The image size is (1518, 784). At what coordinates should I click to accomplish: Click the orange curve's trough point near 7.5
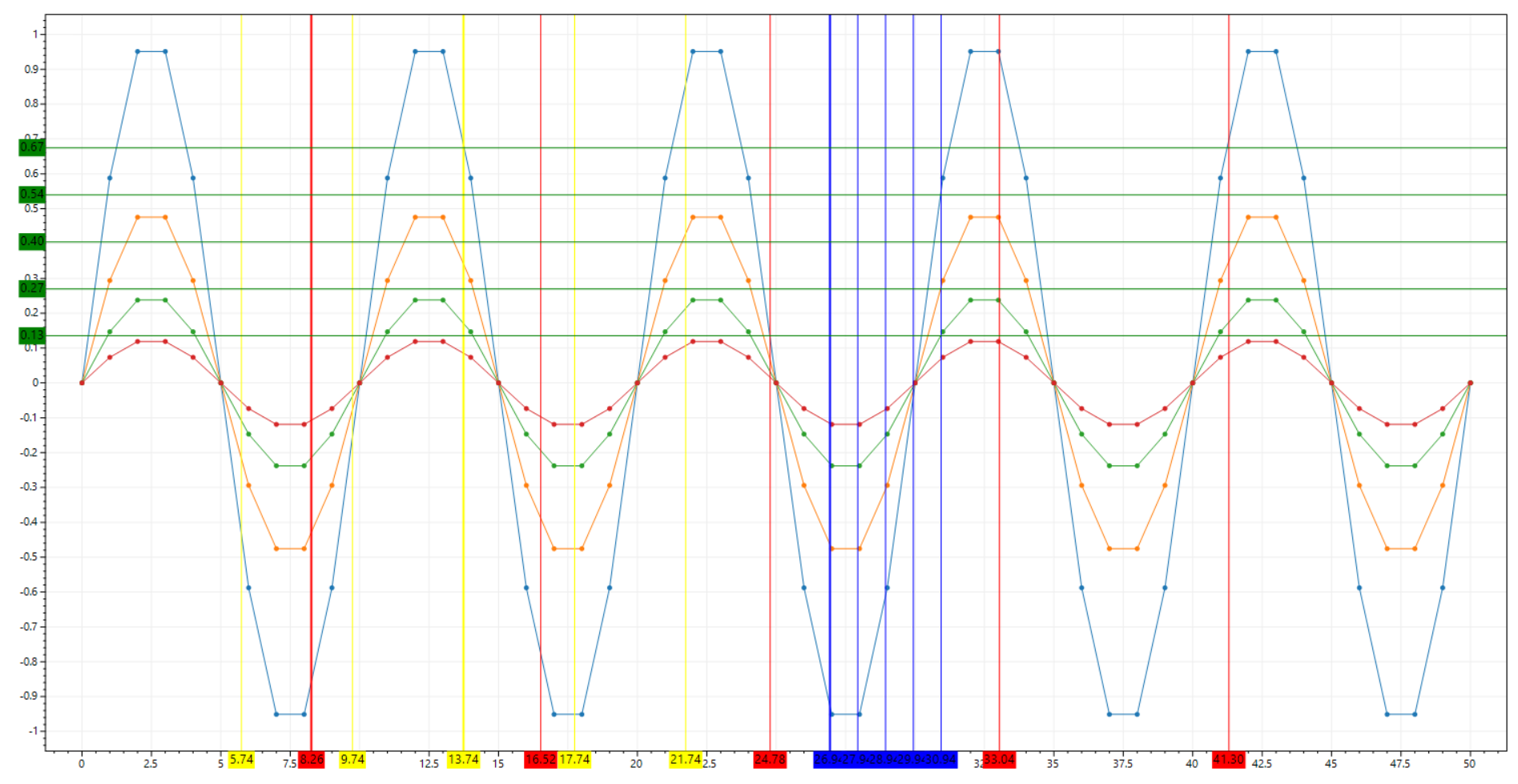point(278,549)
